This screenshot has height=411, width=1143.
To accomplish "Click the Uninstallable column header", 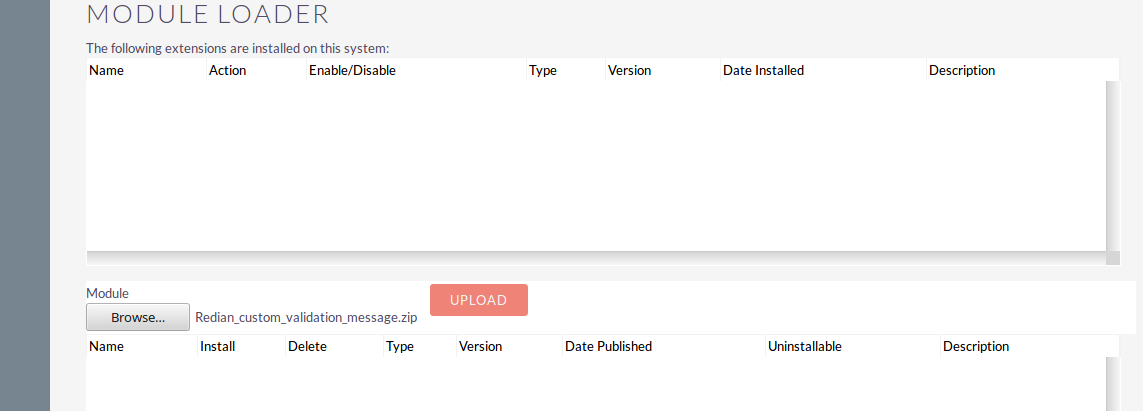I will (805, 346).
